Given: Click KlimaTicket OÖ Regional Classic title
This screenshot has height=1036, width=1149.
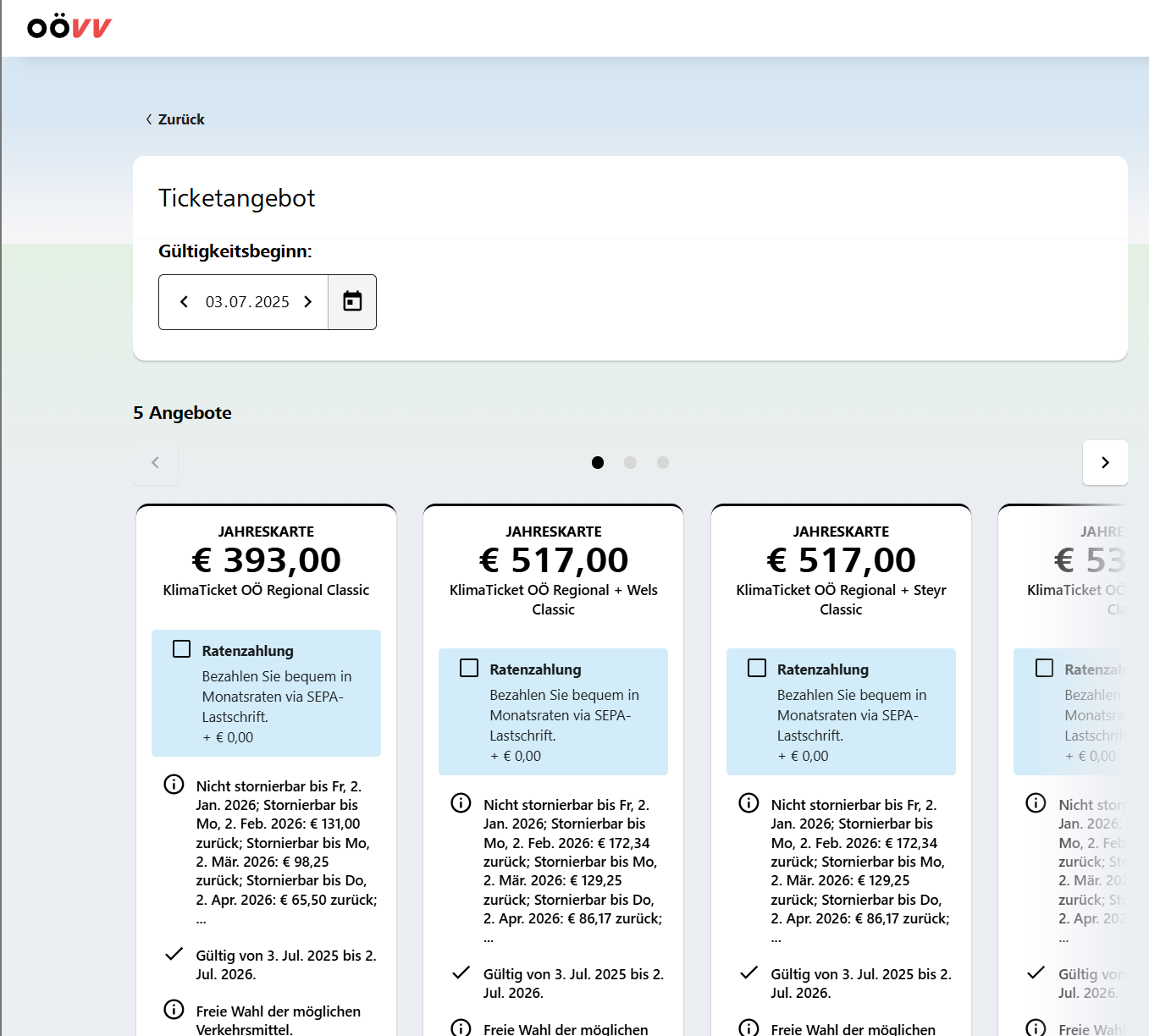Looking at the screenshot, I should coord(266,590).
